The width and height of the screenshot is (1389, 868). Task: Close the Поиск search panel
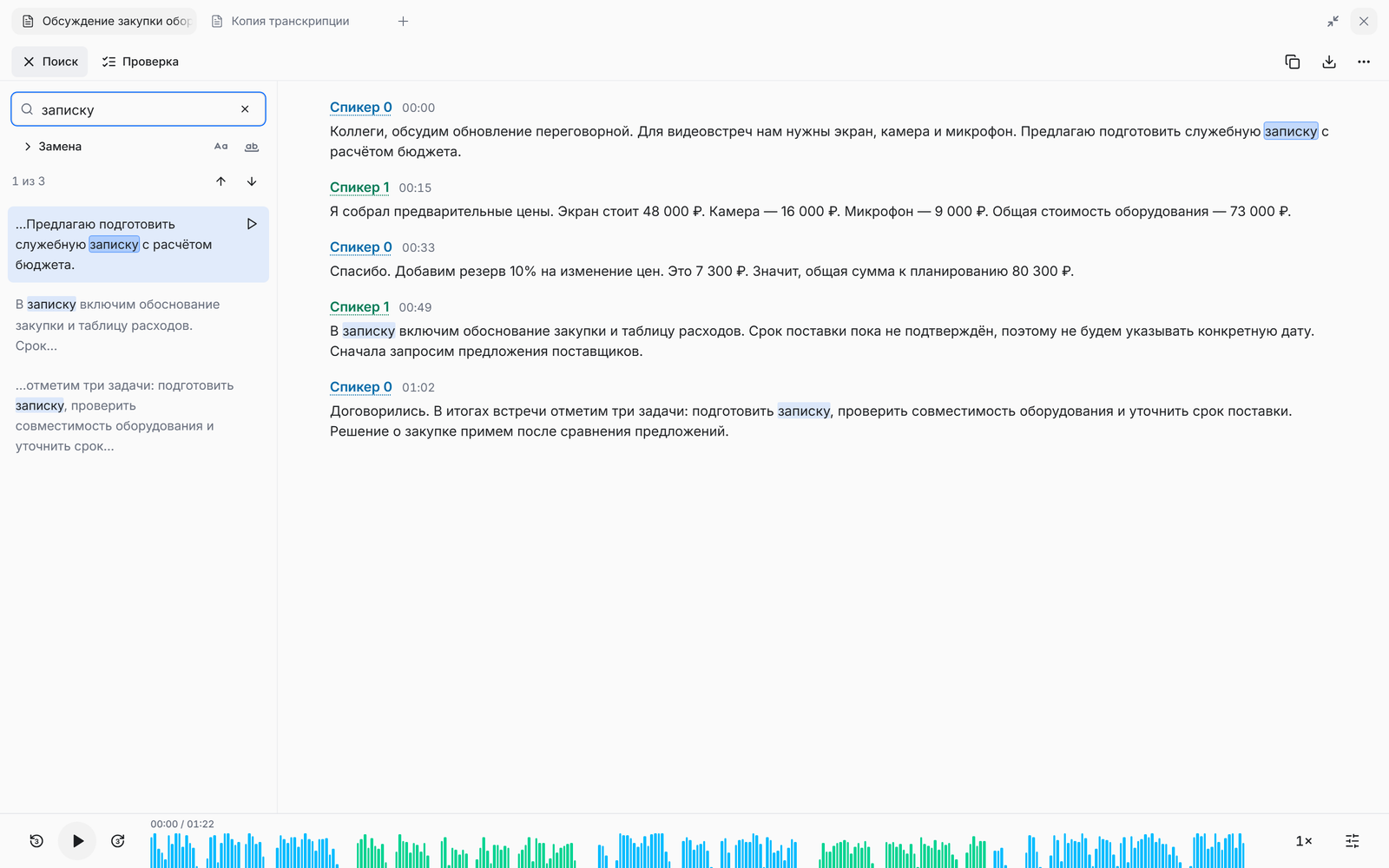pyautogui.click(x=49, y=62)
